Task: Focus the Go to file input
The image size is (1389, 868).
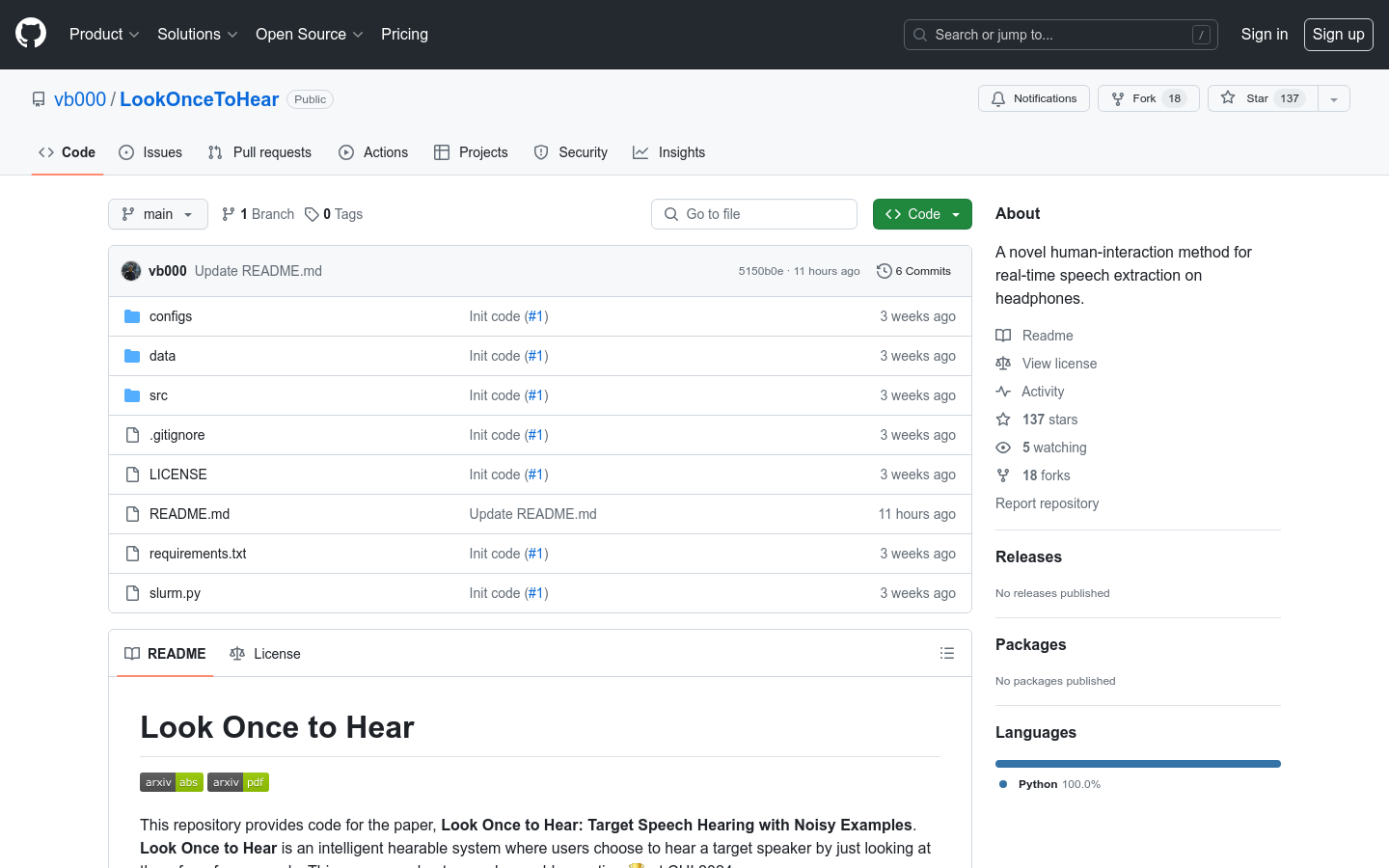Action: tap(754, 214)
